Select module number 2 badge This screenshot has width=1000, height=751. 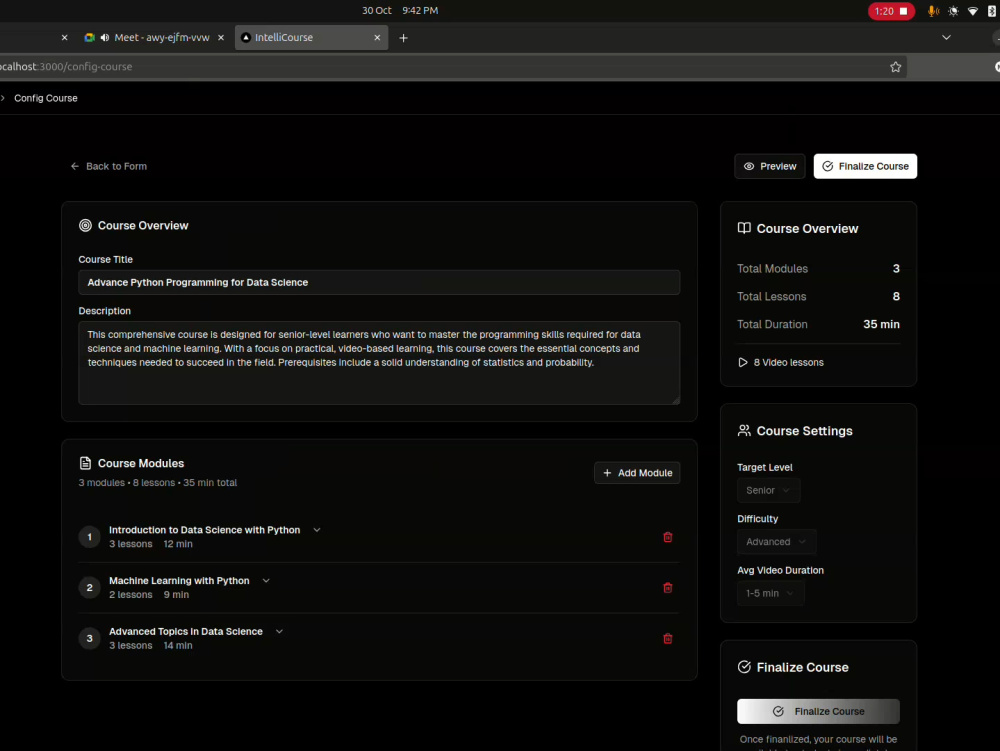click(x=89, y=588)
